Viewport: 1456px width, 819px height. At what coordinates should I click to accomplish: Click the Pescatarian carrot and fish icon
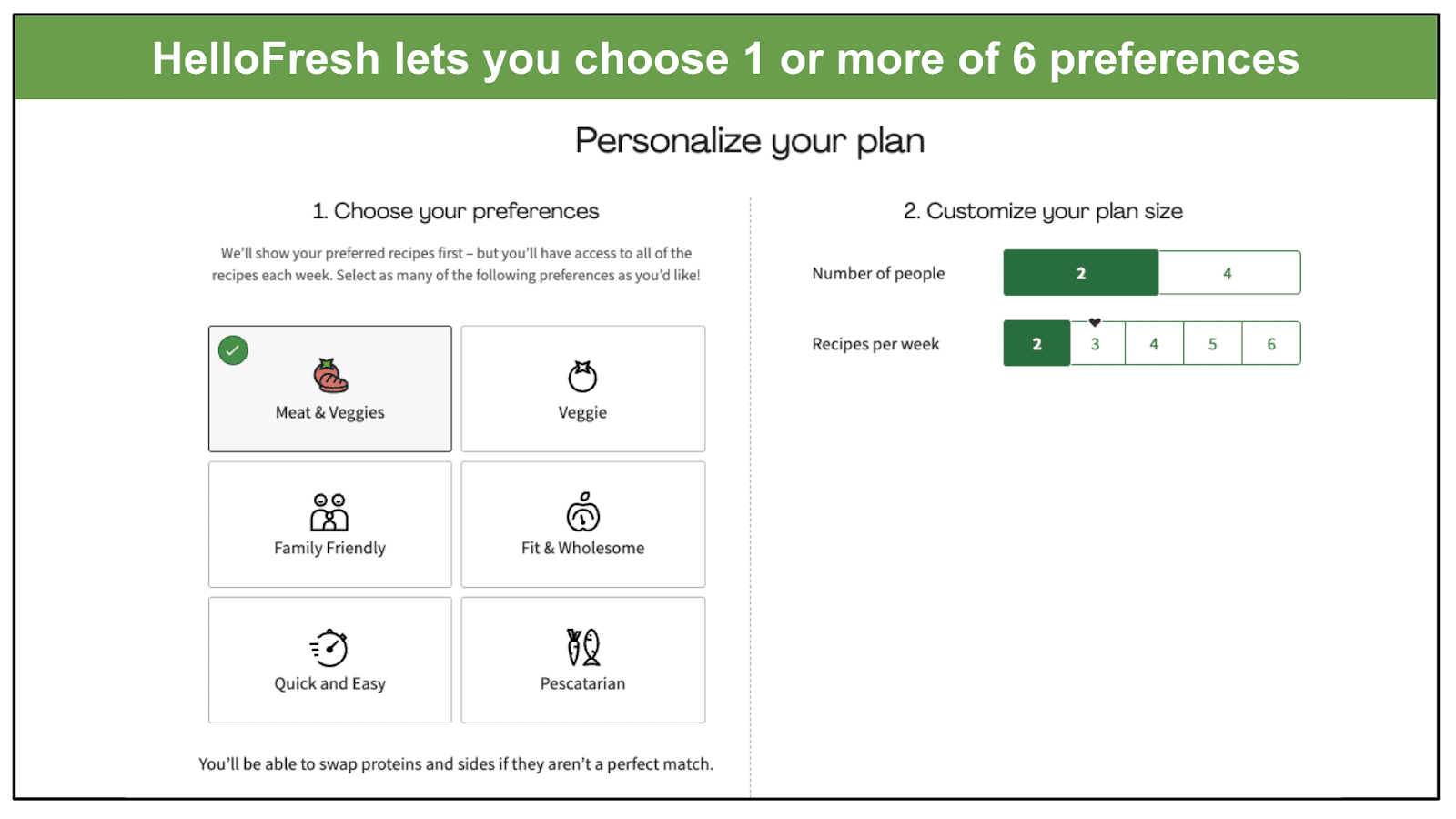click(583, 647)
